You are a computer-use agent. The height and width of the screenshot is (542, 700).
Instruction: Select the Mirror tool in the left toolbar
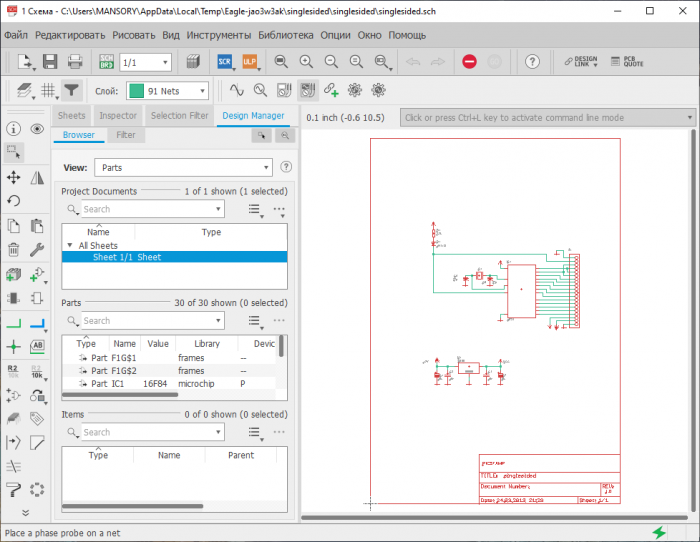click(x=37, y=177)
